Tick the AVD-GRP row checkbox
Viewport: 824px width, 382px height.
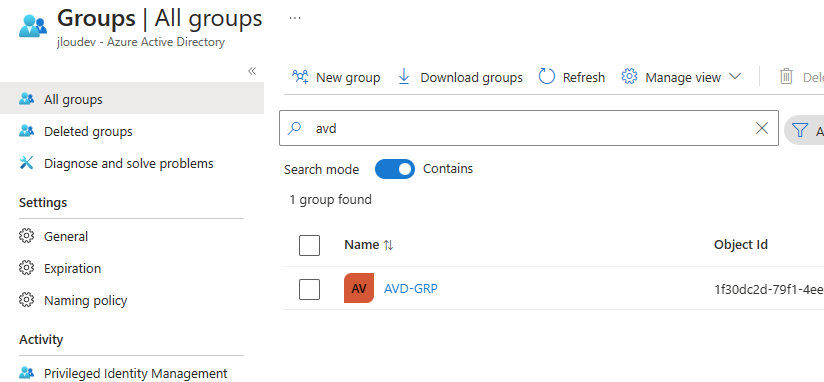(310, 290)
